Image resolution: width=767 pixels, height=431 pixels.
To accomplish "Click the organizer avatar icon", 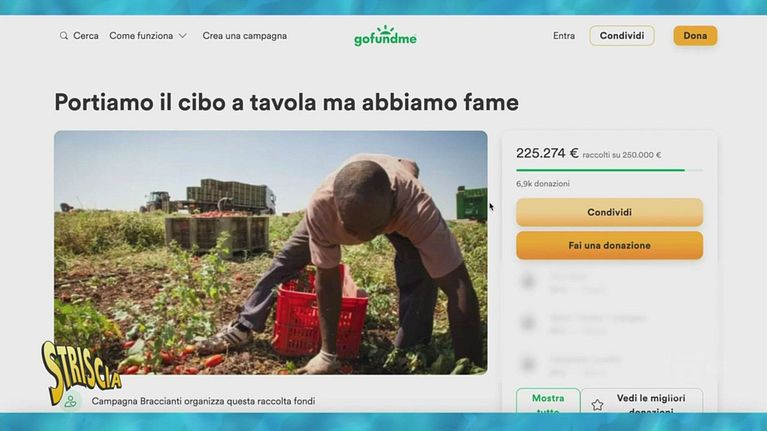I will coord(70,401).
